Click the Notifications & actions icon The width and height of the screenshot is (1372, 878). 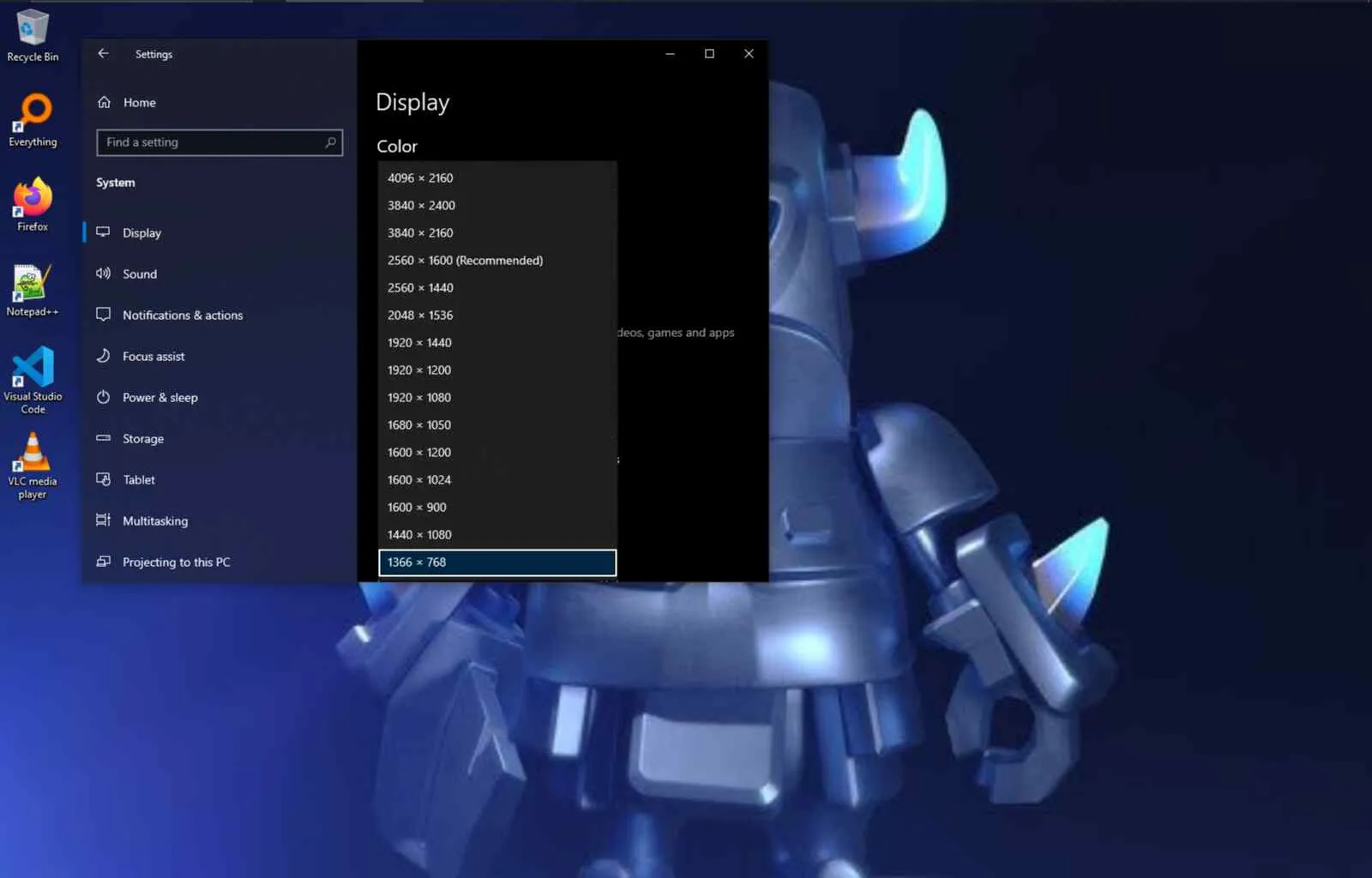(103, 315)
